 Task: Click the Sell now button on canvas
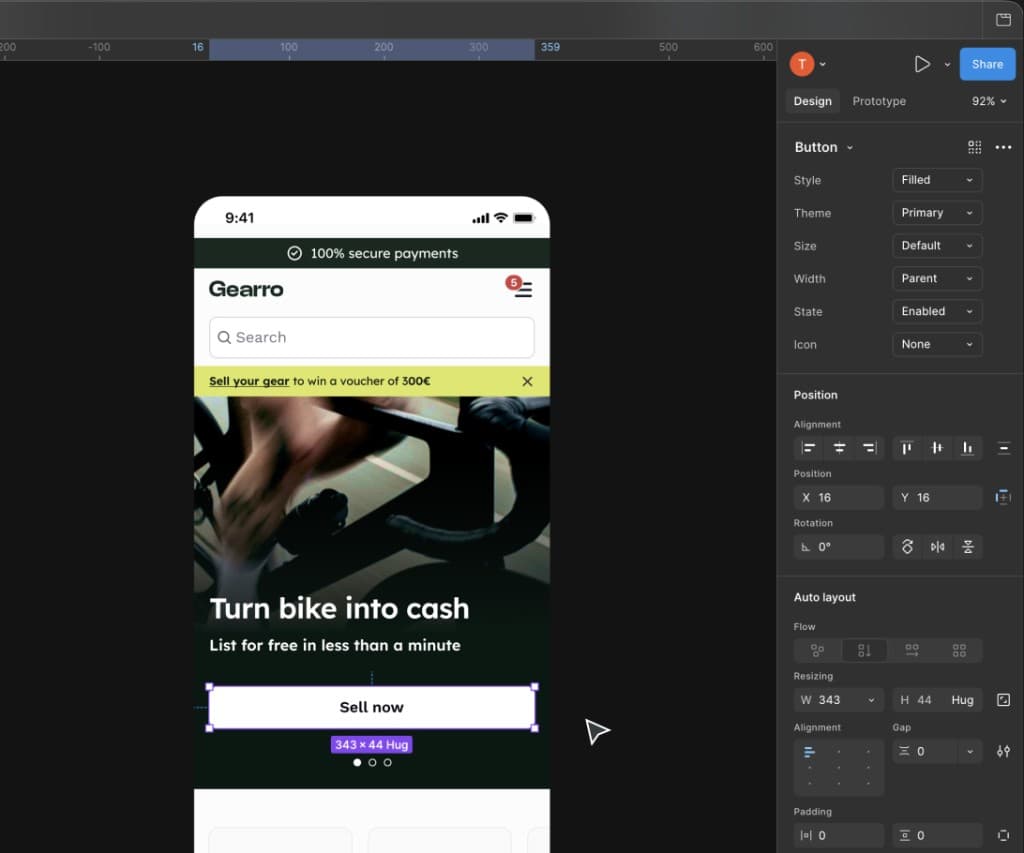click(x=372, y=707)
